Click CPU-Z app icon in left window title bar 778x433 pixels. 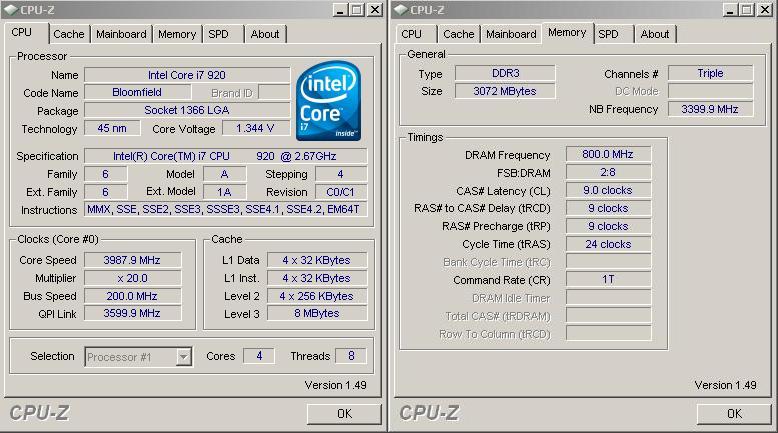point(10,9)
